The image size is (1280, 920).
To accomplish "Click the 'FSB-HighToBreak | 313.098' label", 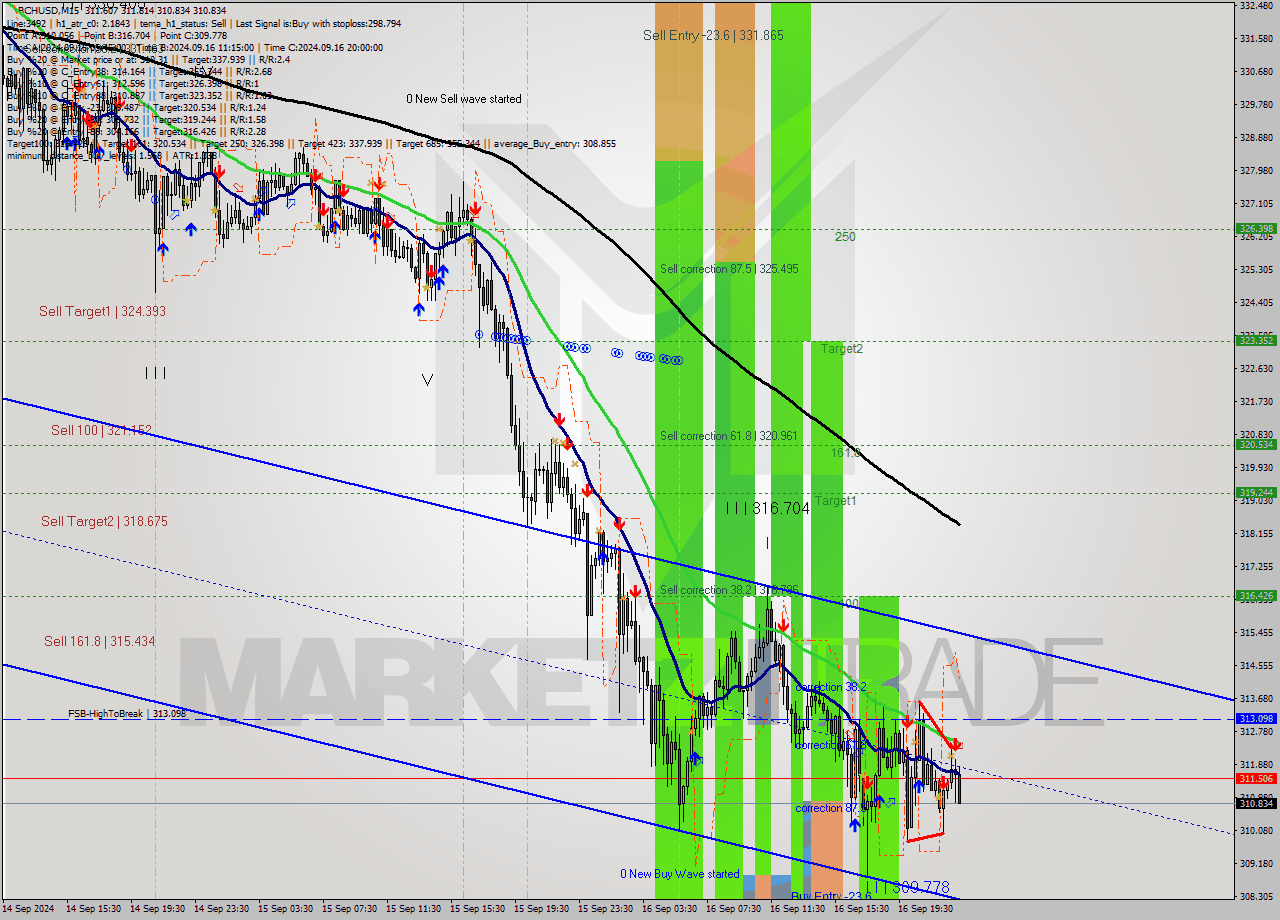I will [127, 713].
